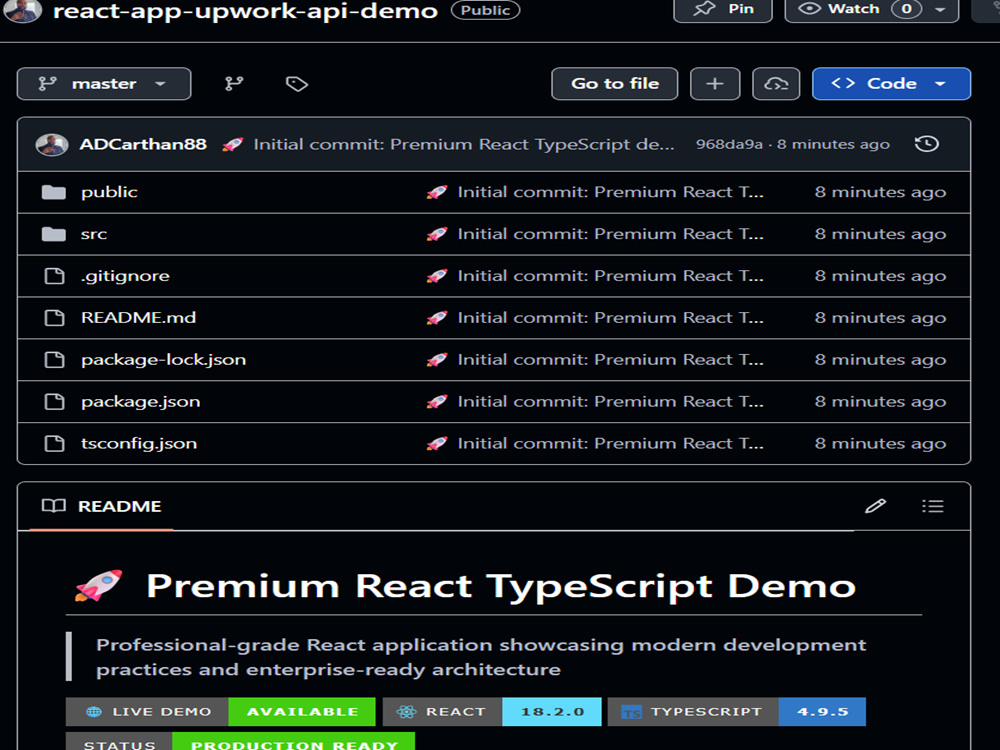Open the package-lock.json file

(x=163, y=360)
